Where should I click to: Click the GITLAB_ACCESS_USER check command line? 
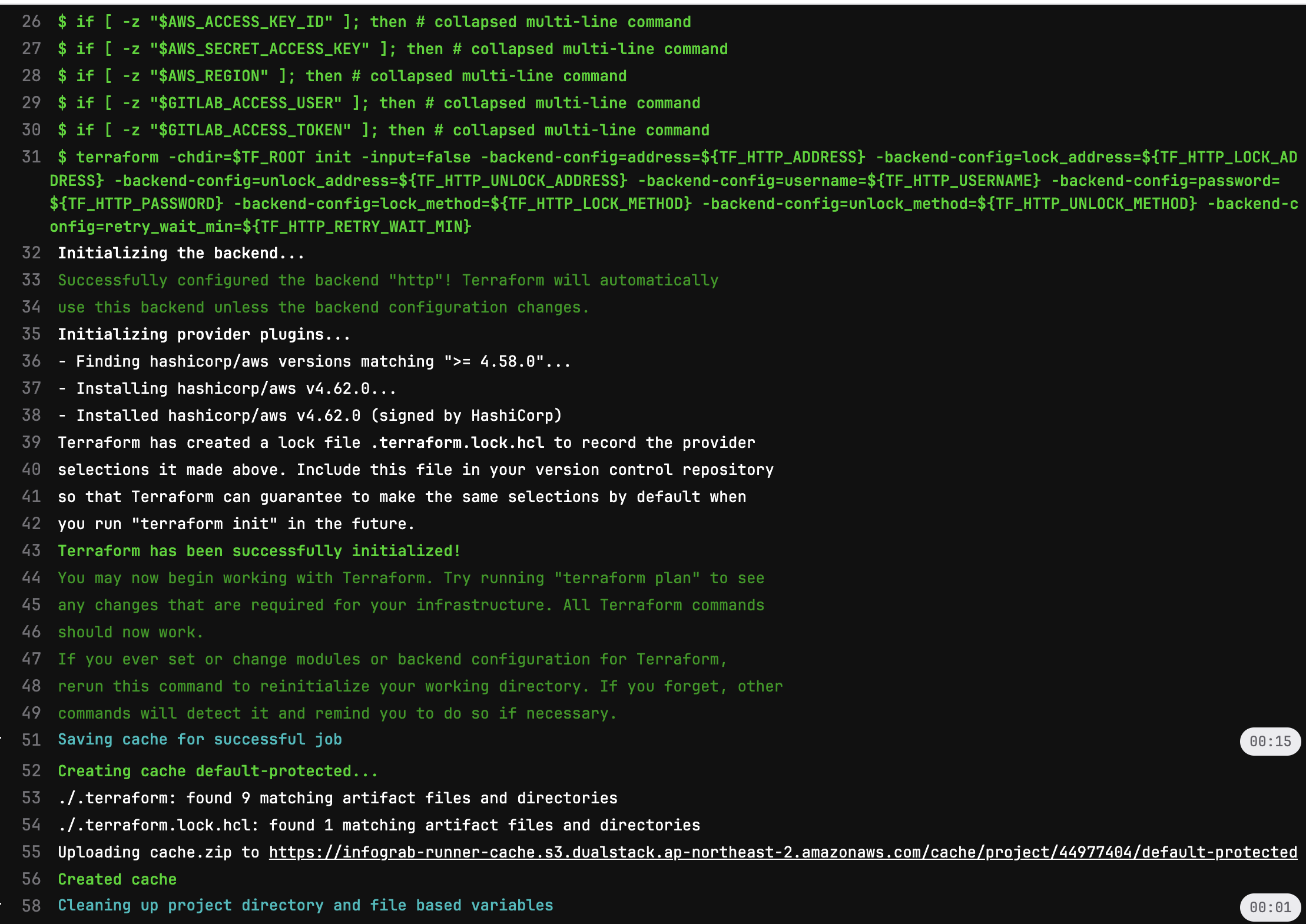click(379, 103)
